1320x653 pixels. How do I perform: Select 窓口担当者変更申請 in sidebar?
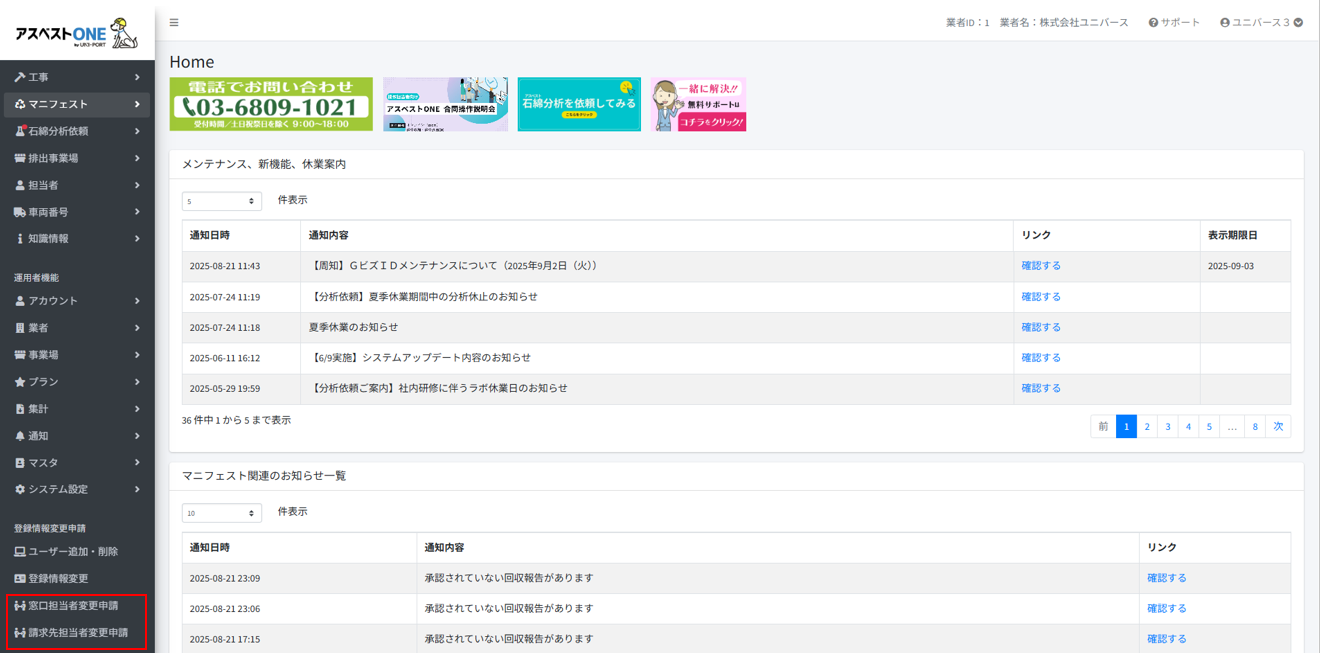73,606
